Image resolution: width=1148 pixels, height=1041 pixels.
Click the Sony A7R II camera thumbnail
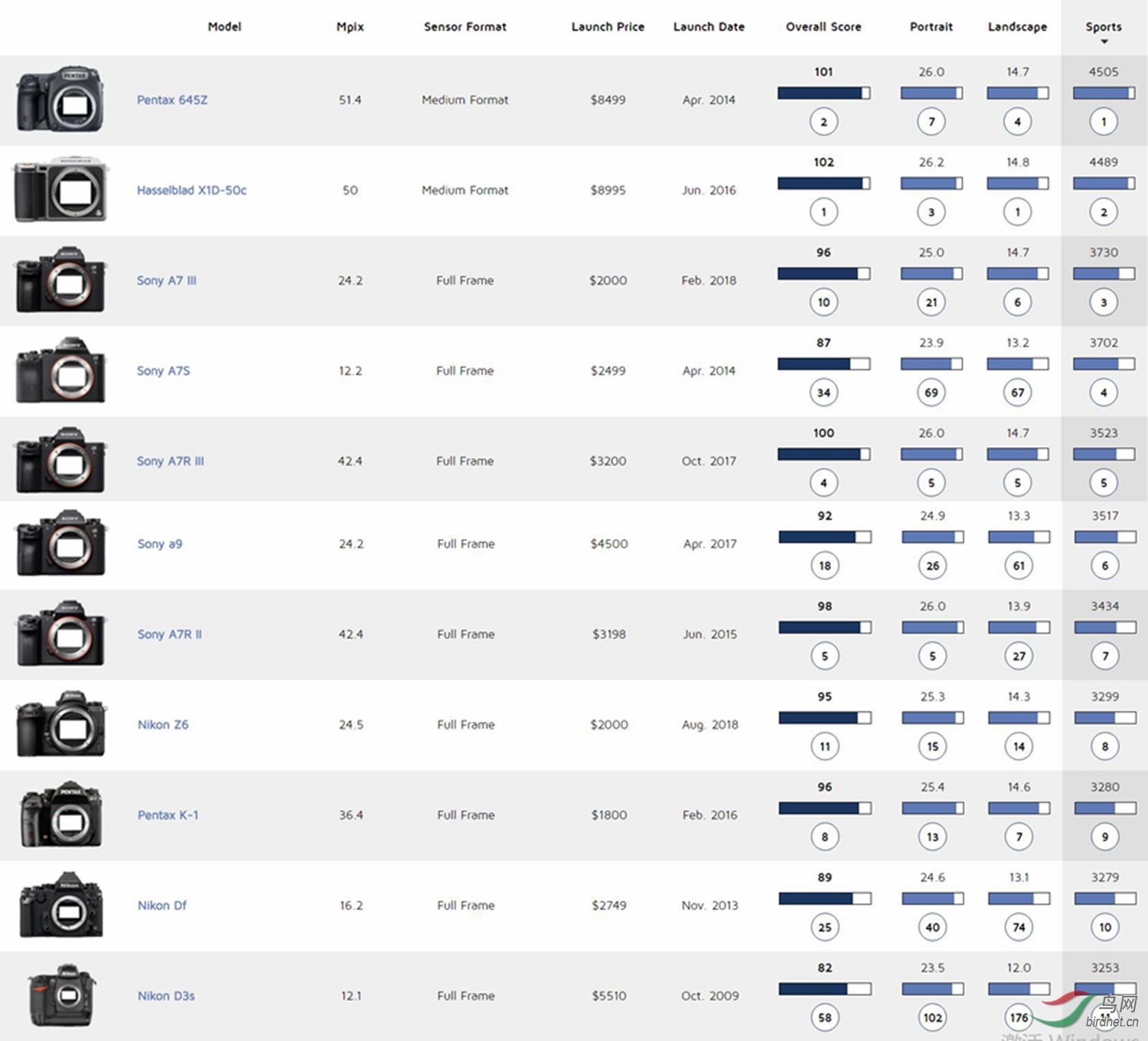tap(61, 634)
